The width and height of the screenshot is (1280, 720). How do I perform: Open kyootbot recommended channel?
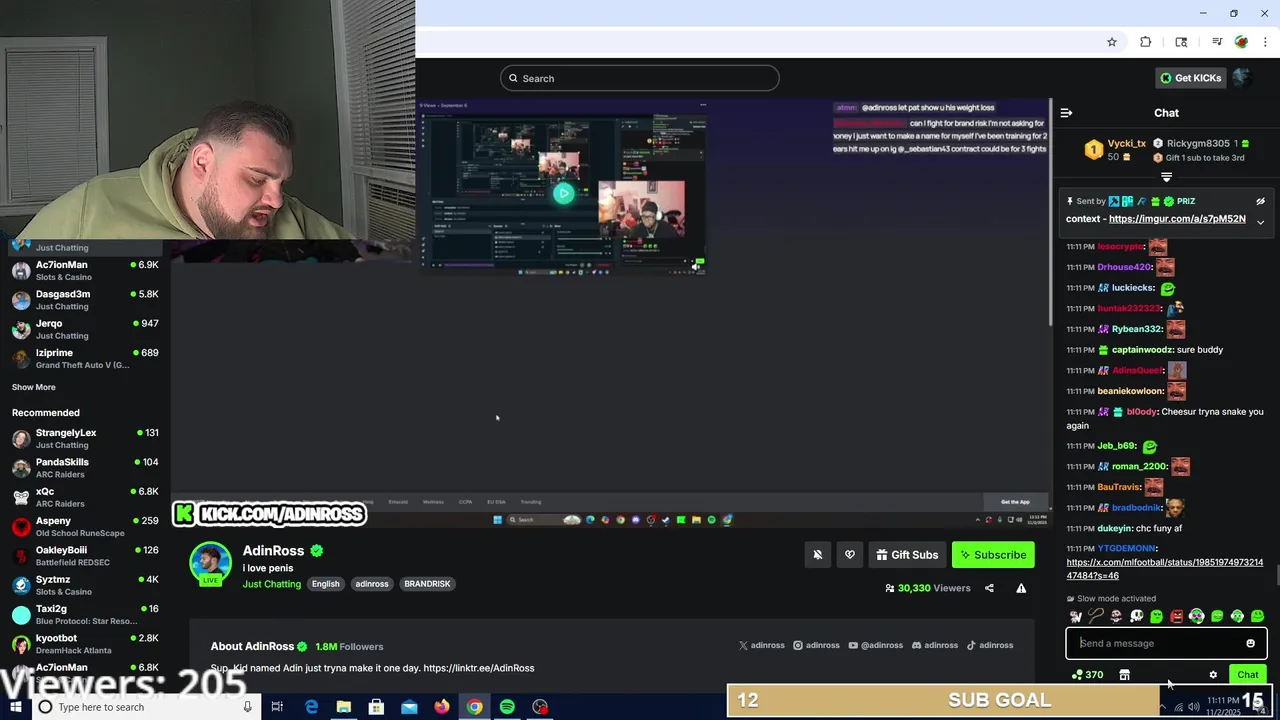[85, 643]
